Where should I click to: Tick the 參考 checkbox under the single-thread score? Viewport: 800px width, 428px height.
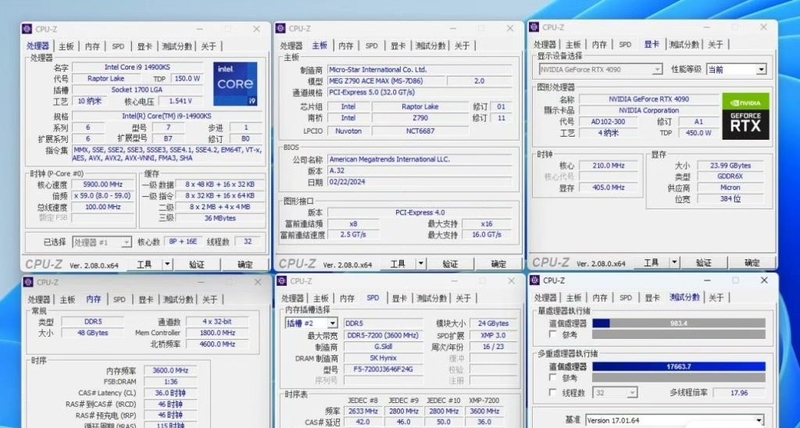[x=553, y=334]
